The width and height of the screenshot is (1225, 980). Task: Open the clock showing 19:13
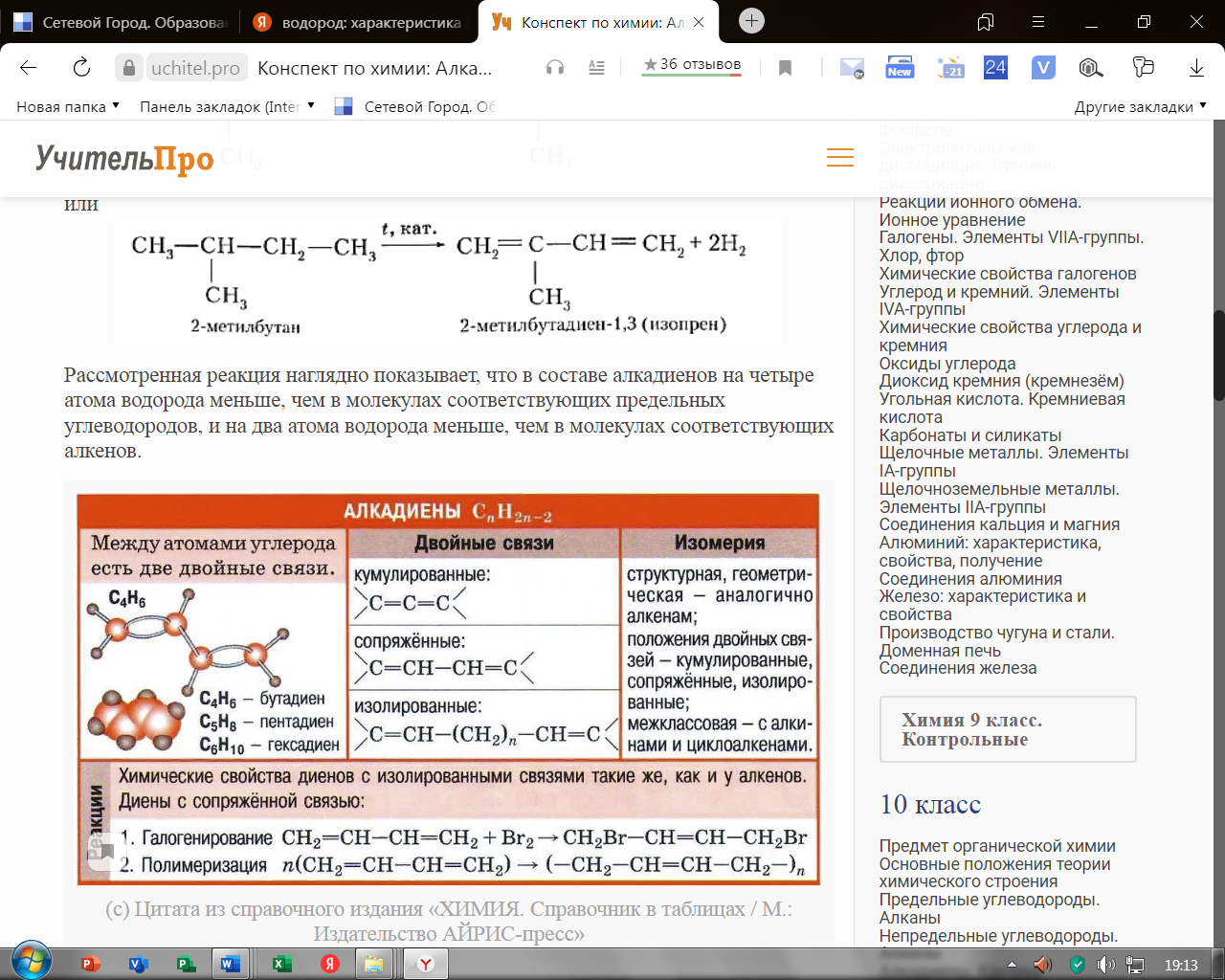(1181, 965)
